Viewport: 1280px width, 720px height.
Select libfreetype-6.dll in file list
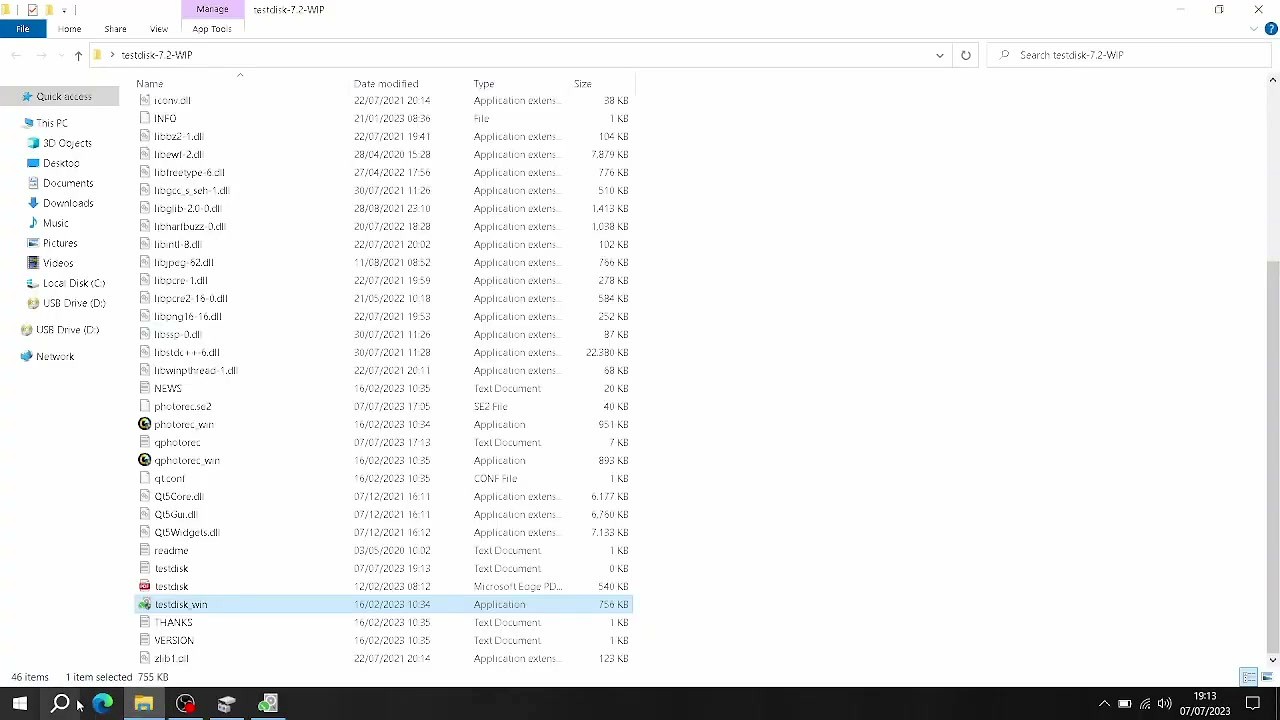[384, 173]
